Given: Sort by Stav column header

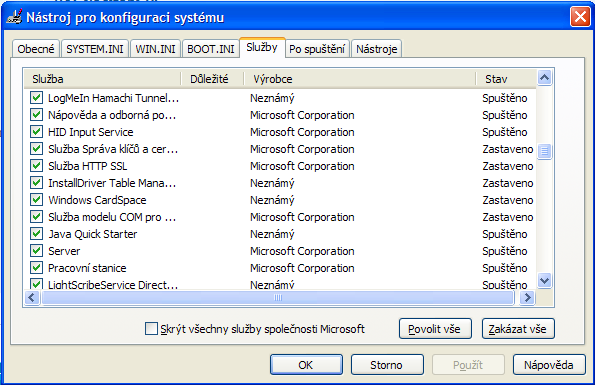Looking at the screenshot, I should [506, 79].
